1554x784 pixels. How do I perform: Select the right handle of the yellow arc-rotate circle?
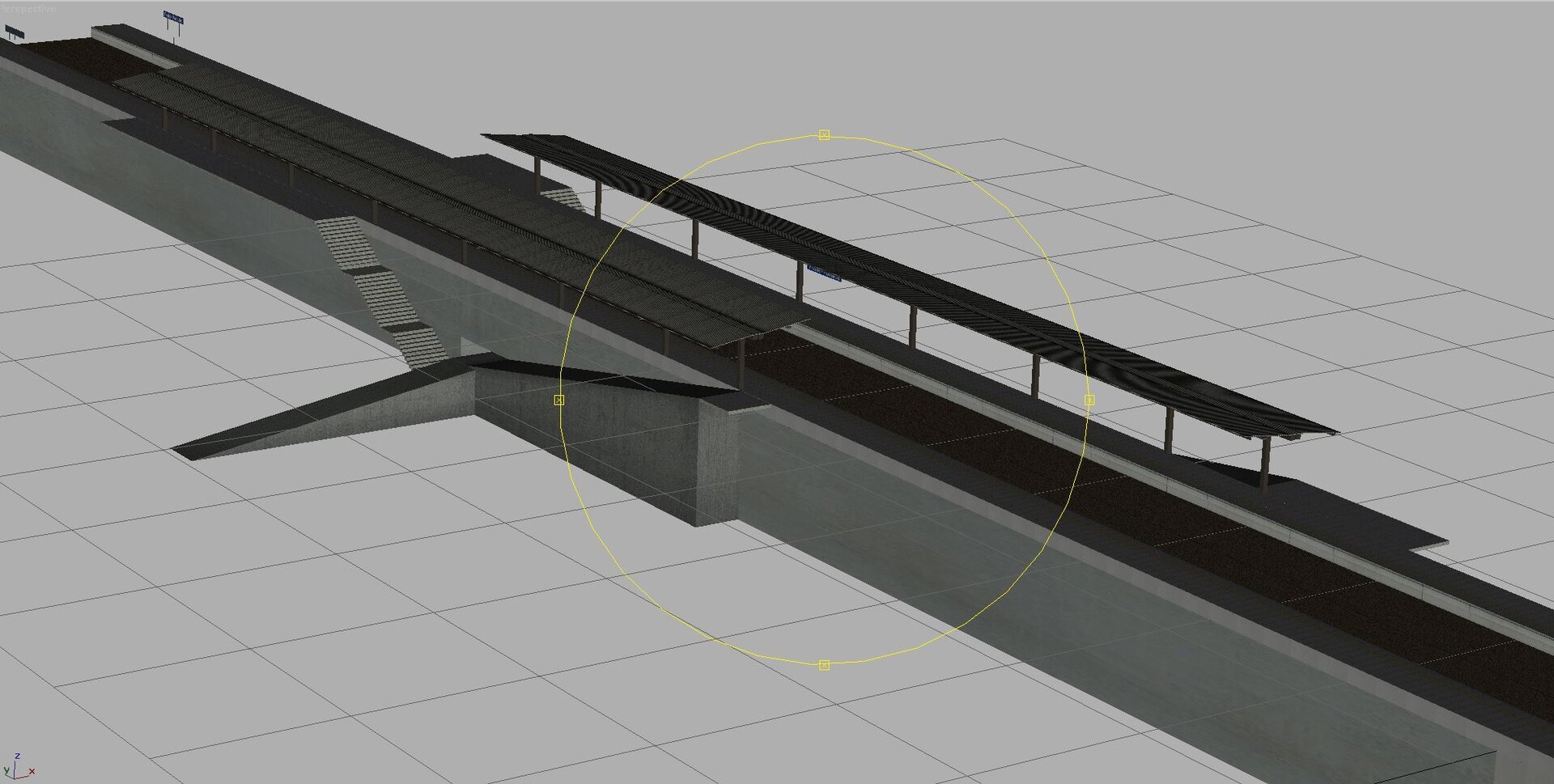click(1089, 400)
